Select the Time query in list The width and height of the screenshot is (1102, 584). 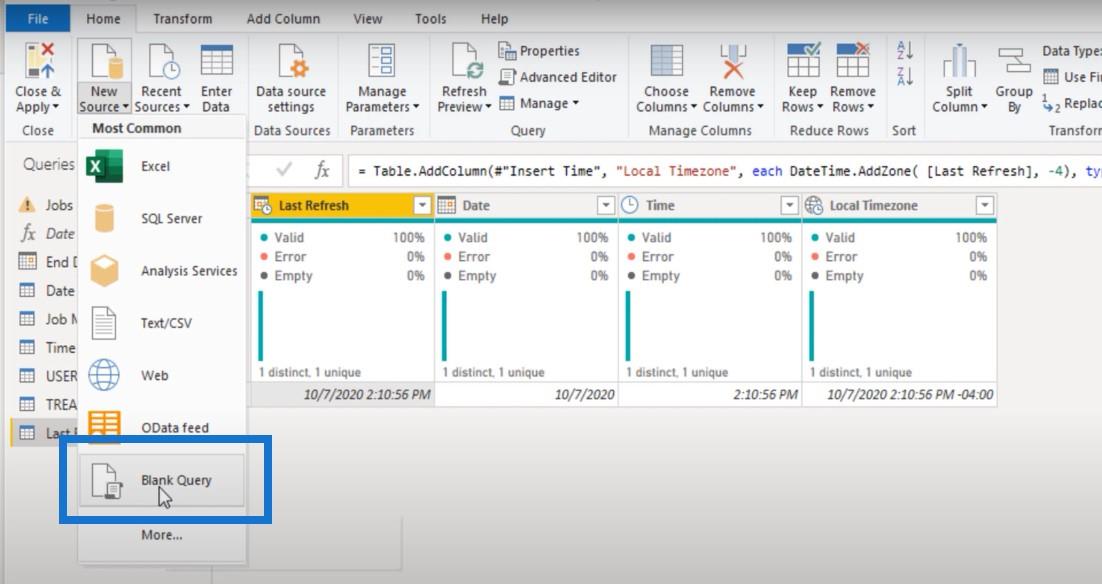(x=45, y=347)
